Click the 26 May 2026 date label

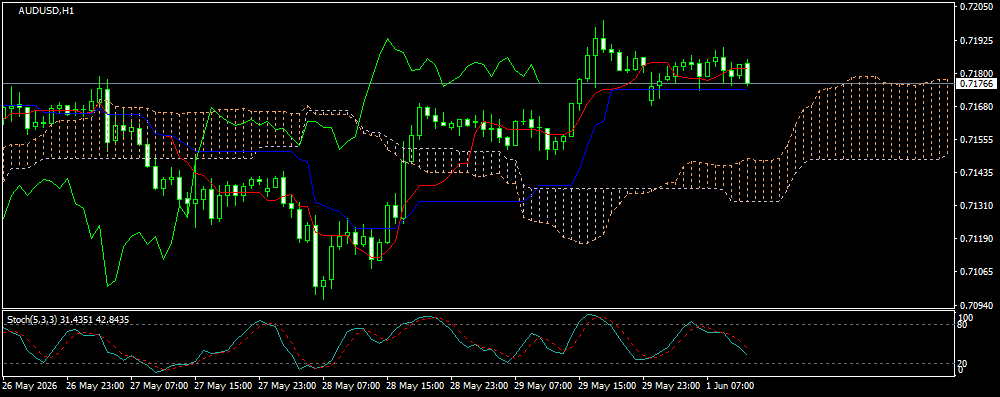[x=29, y=386]
